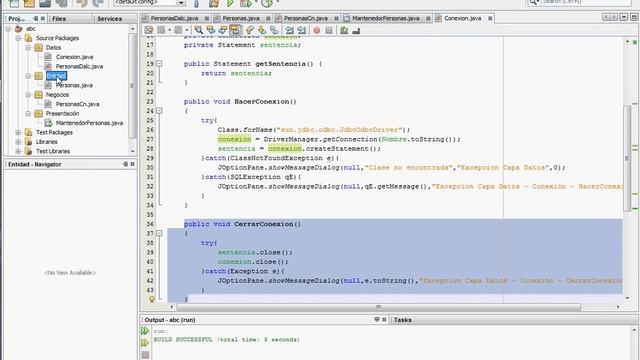
Task: Click the Last Edit icon in editor toolbar
Action: pos(149,30)
